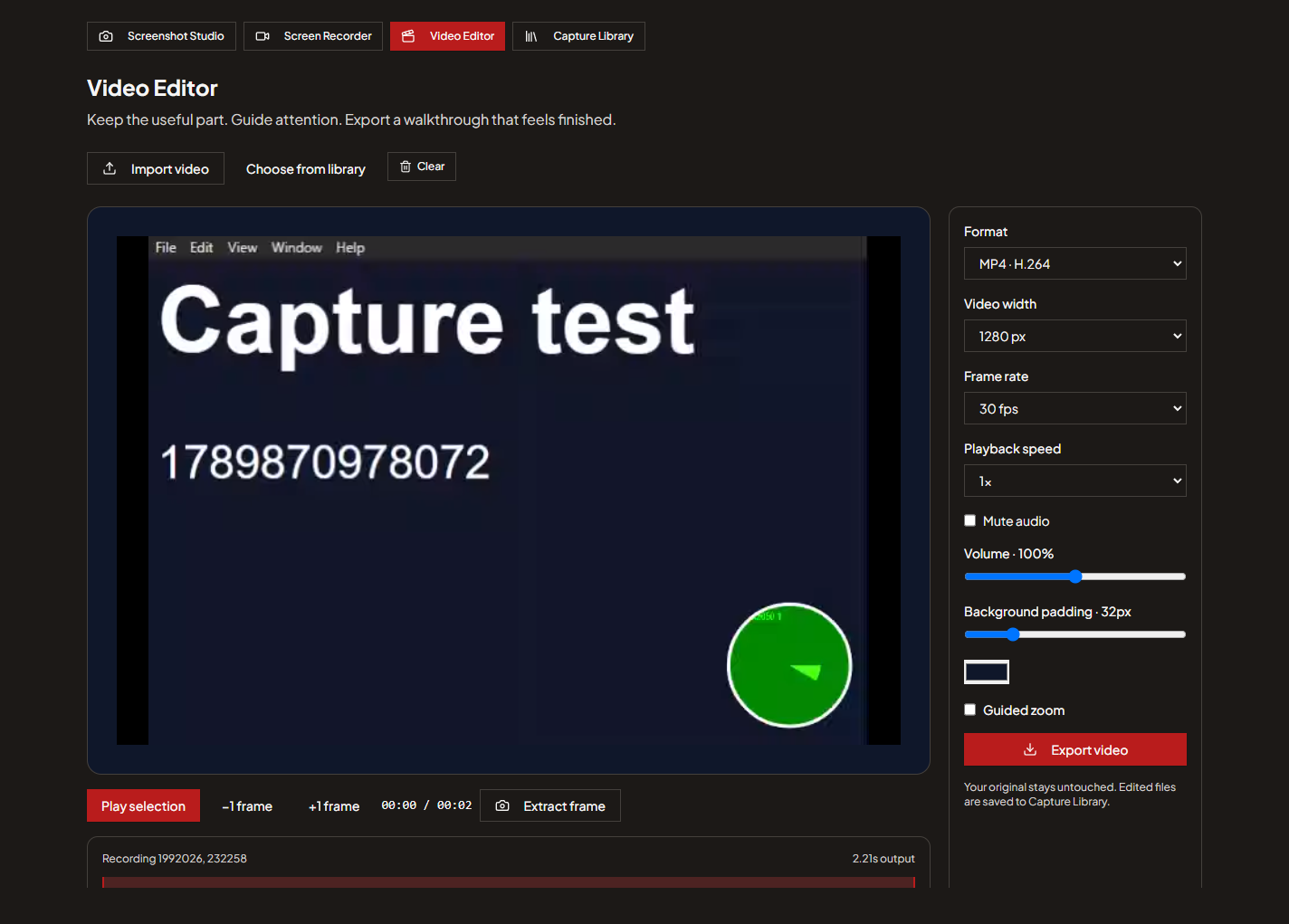This screenshot has height=924, width=1289.
Task: Expand the Playback speed dropdown
Action: pyautogui.click(x=1075, y=481)
